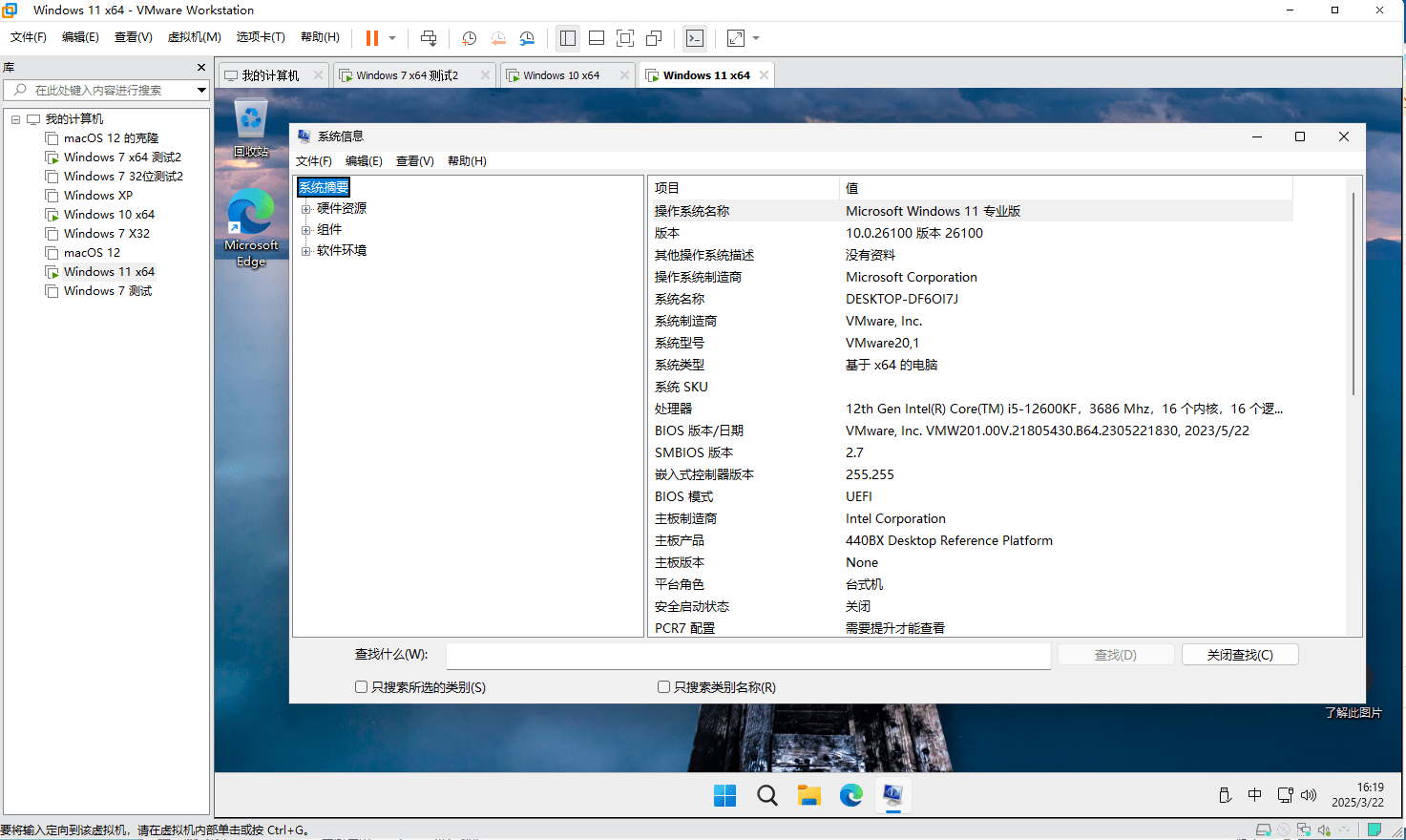The height and width of the screenshot is (840, 1406).
Task: Open Microsoft Edge from the taskbar
Action: tap(851, 795)
